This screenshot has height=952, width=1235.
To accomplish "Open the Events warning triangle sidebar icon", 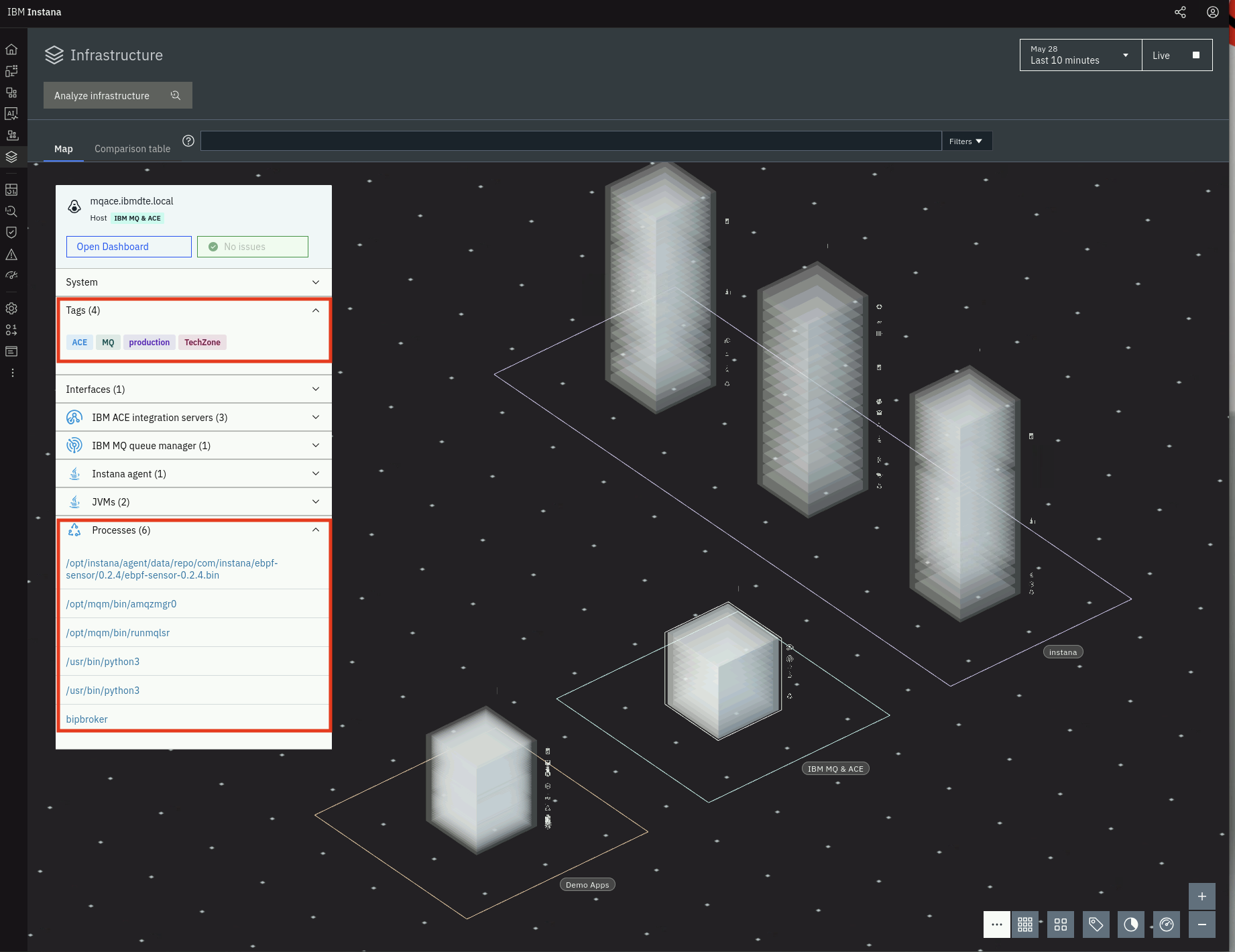I will pyautogui.click(x=11, y=255).
